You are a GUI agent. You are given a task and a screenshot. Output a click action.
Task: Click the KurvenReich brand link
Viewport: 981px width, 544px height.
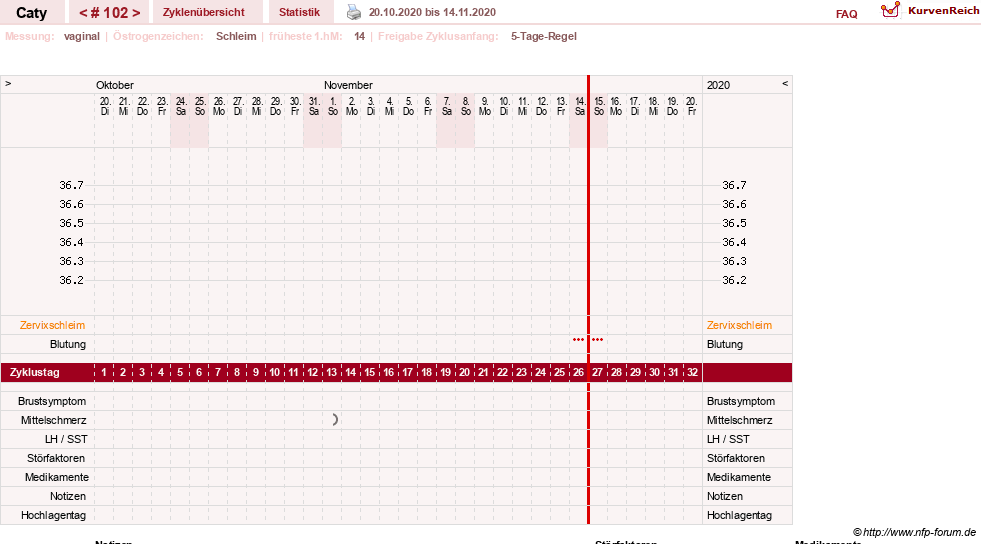tap(943, 10)
